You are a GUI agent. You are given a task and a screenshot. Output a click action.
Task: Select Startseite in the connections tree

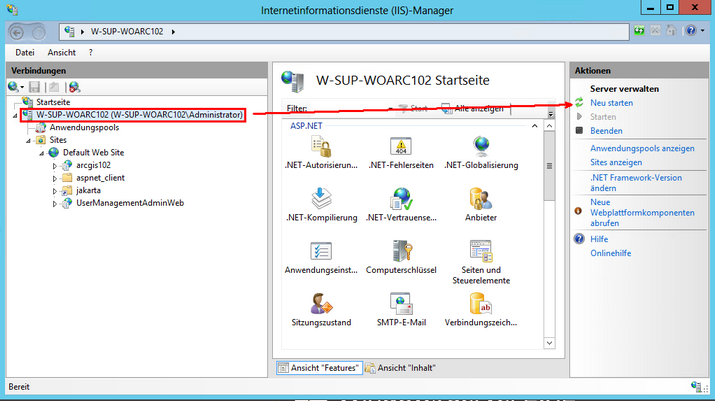pyautogui.click(x=53, y=102)
